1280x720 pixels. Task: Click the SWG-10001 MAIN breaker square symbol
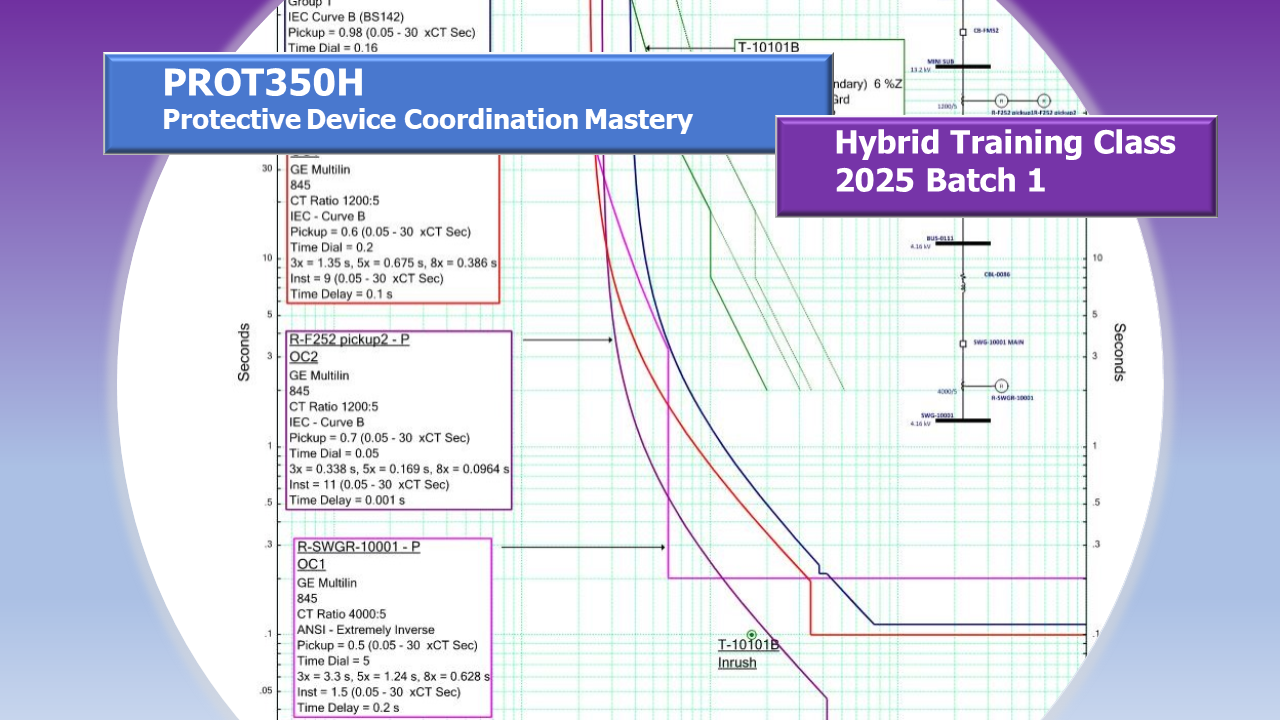pos(963,342)
